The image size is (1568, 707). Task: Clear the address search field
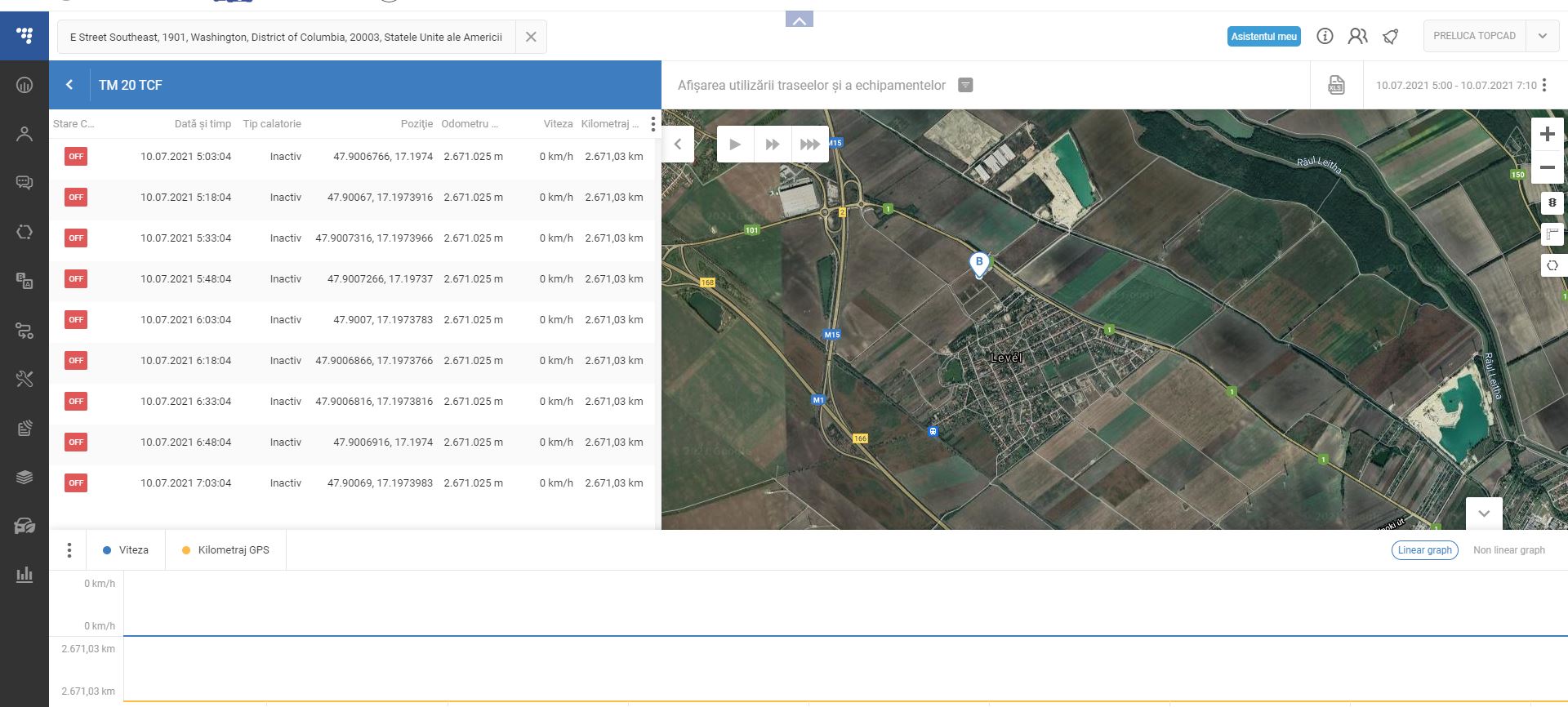[x=531, y=37]
